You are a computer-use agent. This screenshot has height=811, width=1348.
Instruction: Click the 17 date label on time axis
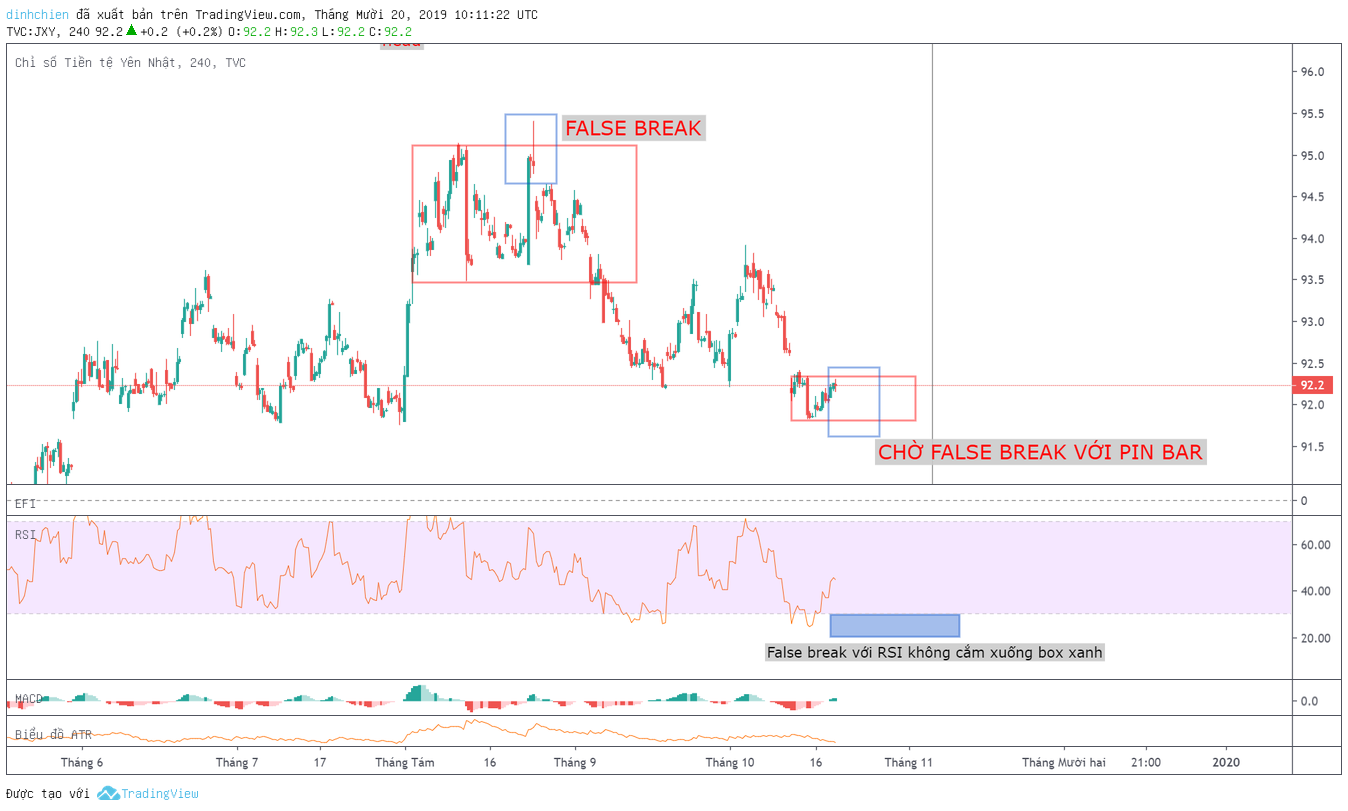click(x=319, y=763)
